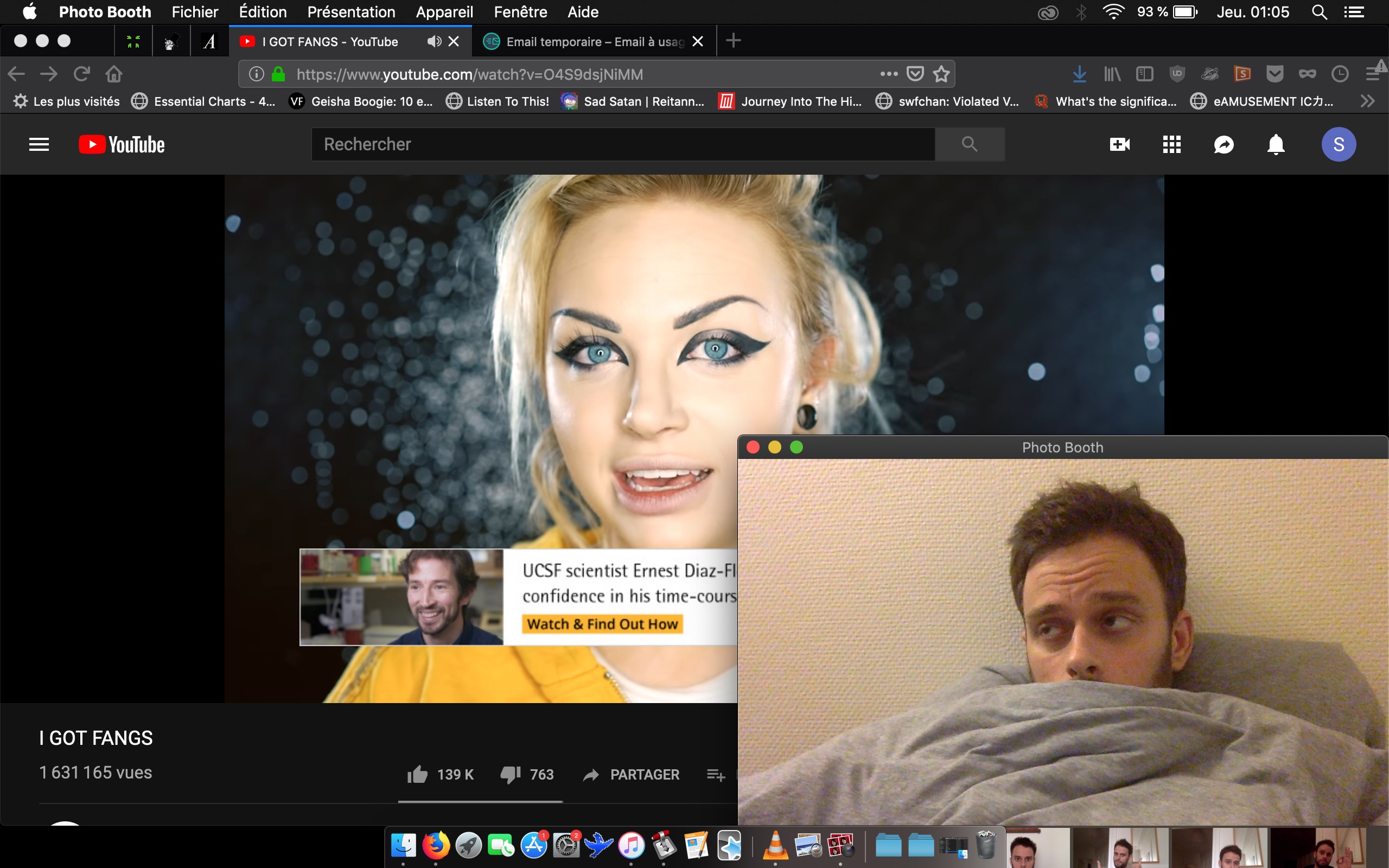Open Trash in the Dock
The width and height of the screenshot is (1389, 868).
pyautogui.click(x=986, y=845)
